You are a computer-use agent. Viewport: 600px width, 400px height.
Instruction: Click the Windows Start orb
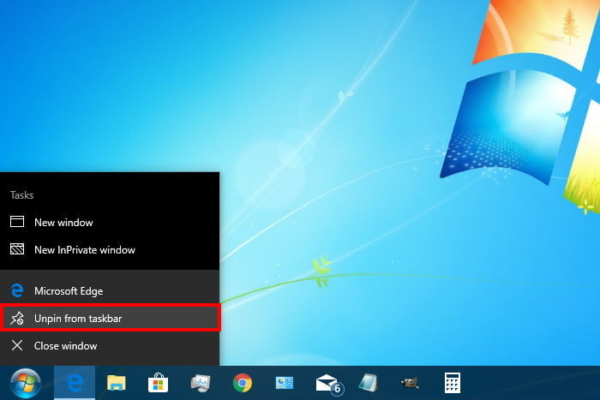pos(25,383)
